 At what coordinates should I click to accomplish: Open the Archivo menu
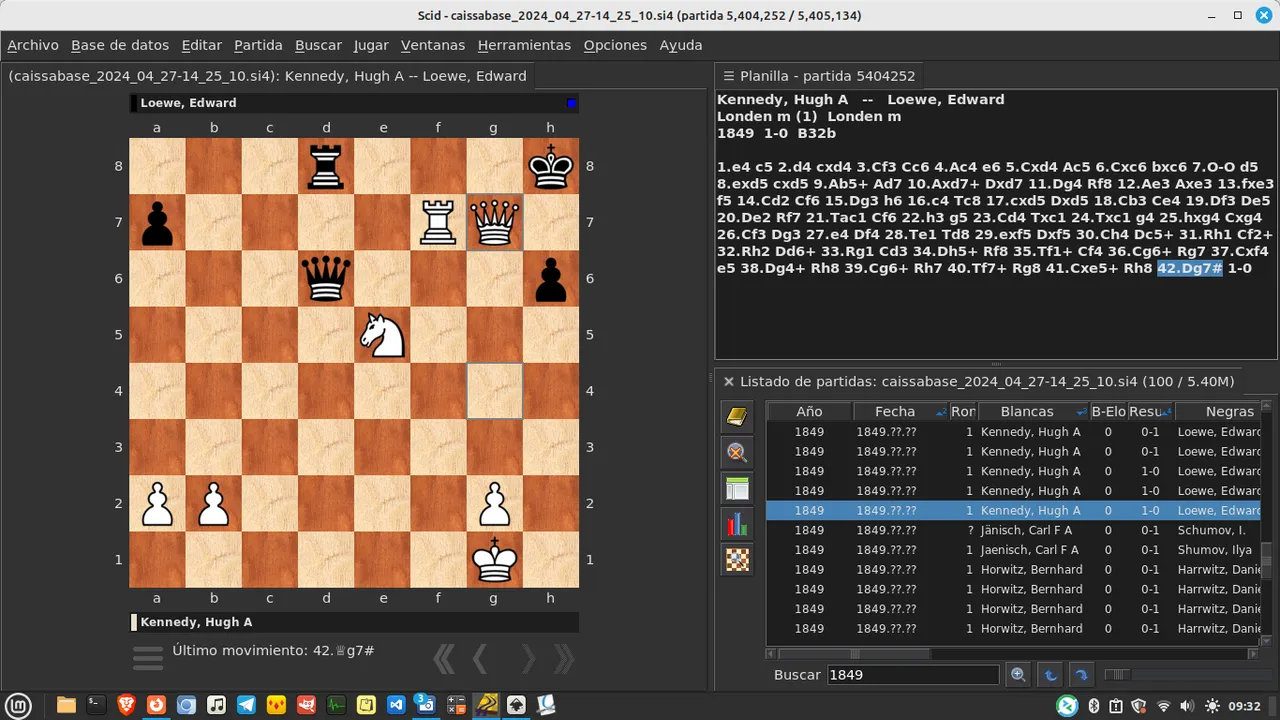pyautogui.click(x=33, y=45)
